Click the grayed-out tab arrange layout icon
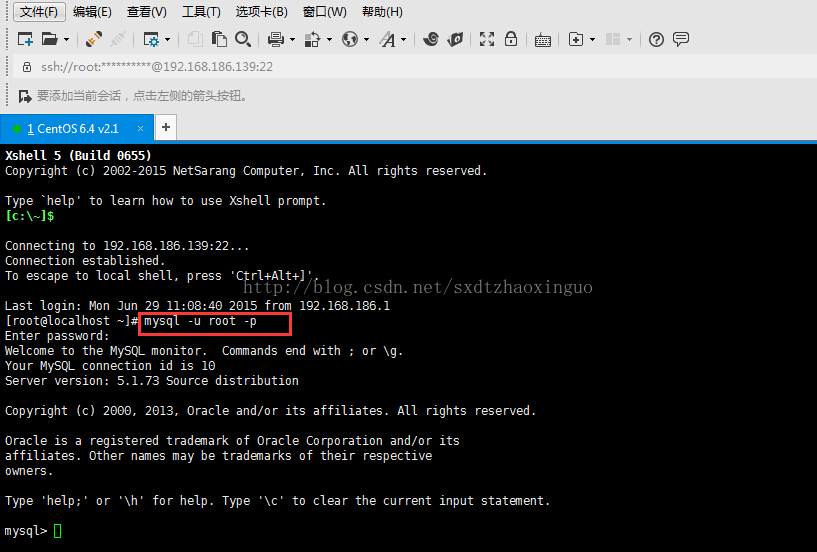Image resolution: width=817 pixels, height=552 pixels. [x=613, y=39]
